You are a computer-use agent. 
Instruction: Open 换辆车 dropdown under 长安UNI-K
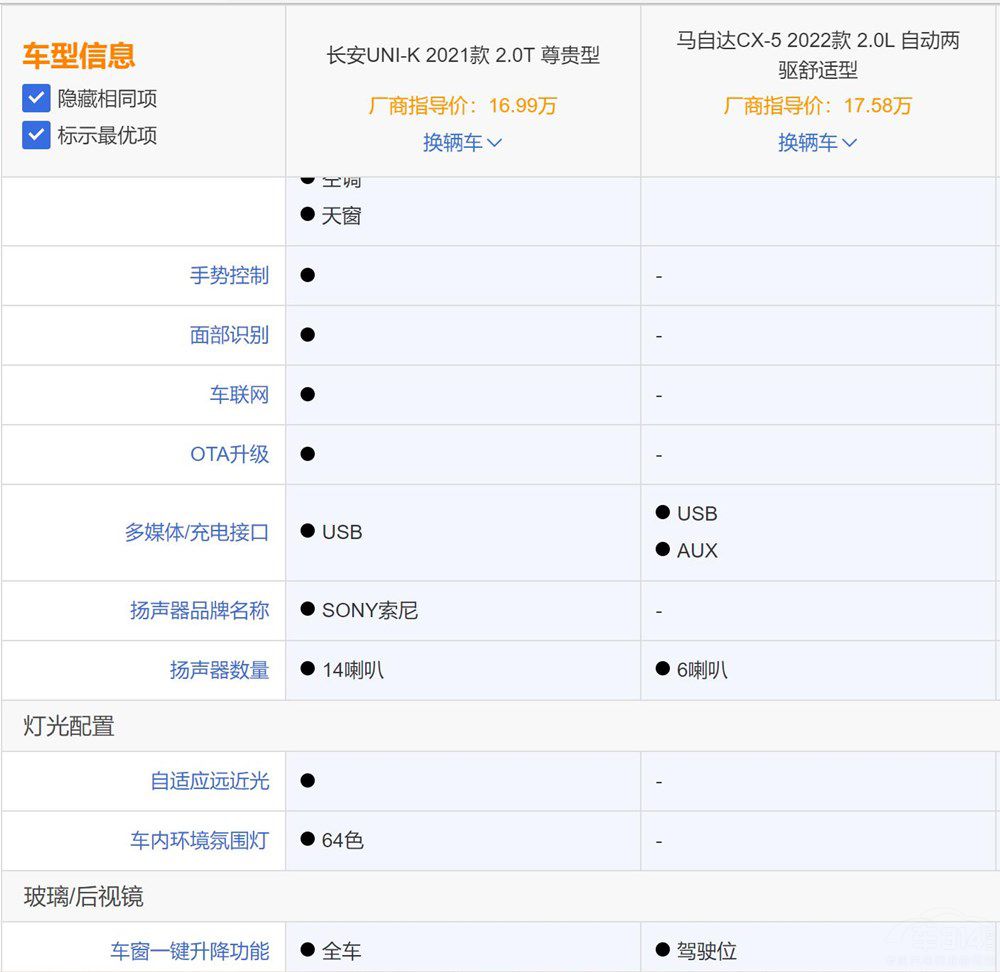pos(462,143)
